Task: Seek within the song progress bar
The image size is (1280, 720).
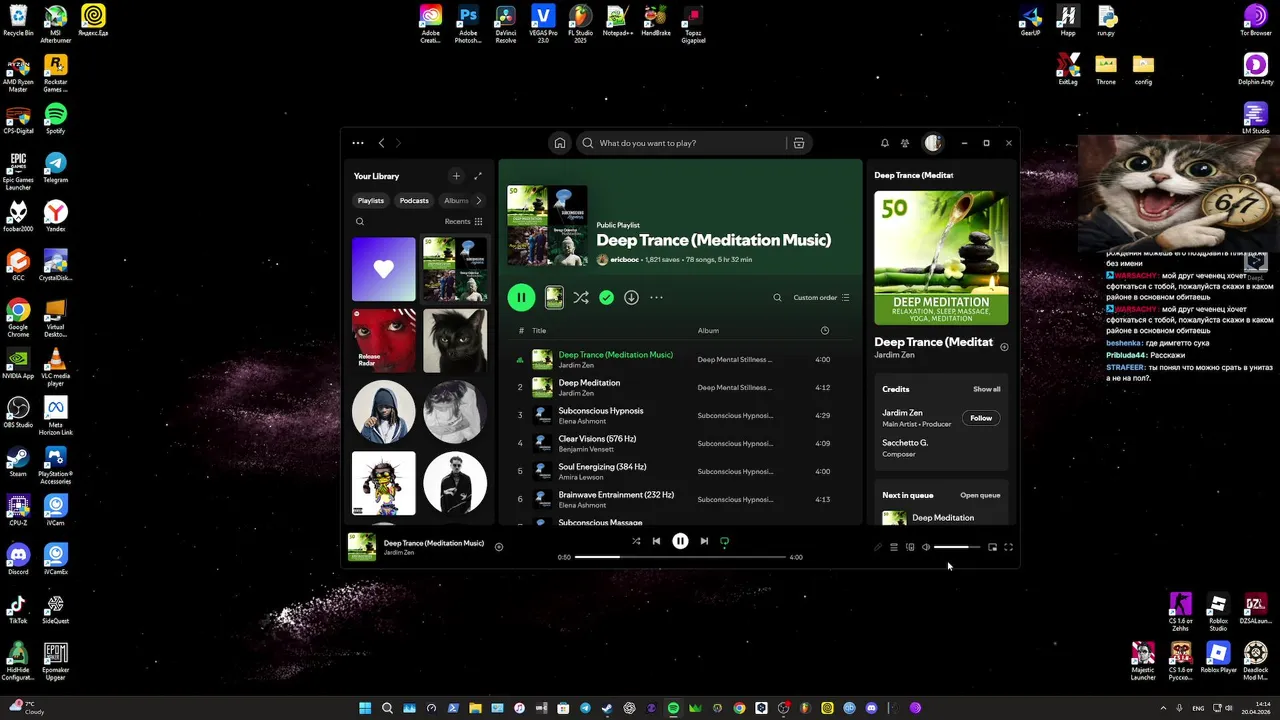Action: (680, 557)
